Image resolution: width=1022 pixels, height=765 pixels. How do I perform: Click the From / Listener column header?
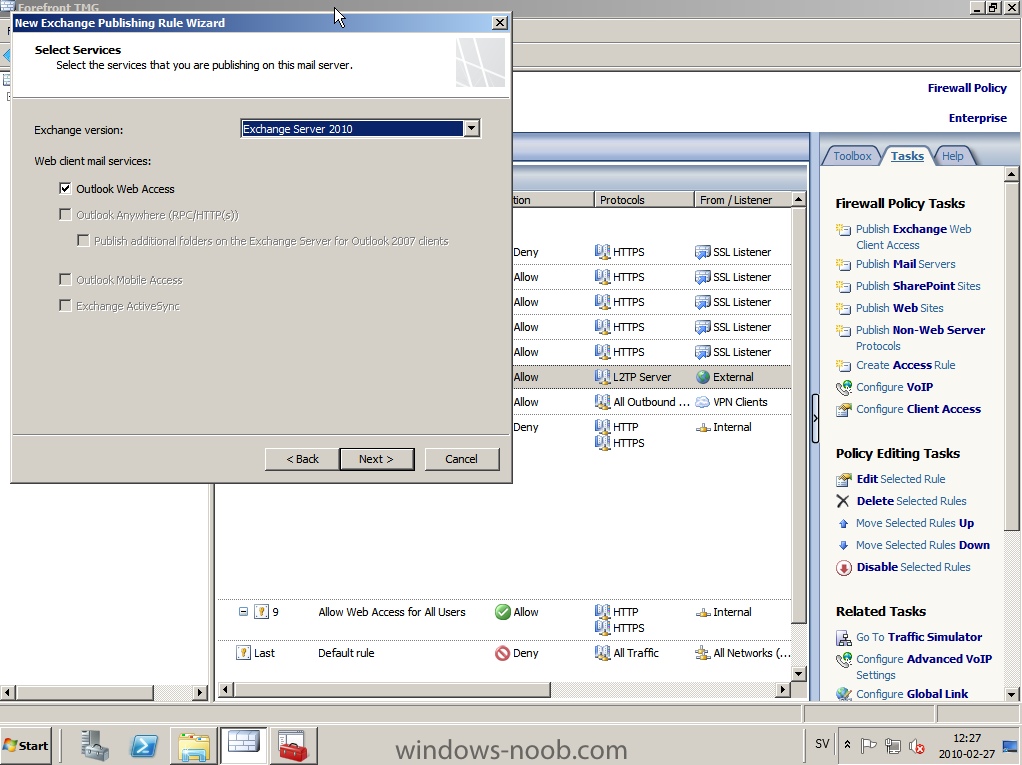pos(742,200)
